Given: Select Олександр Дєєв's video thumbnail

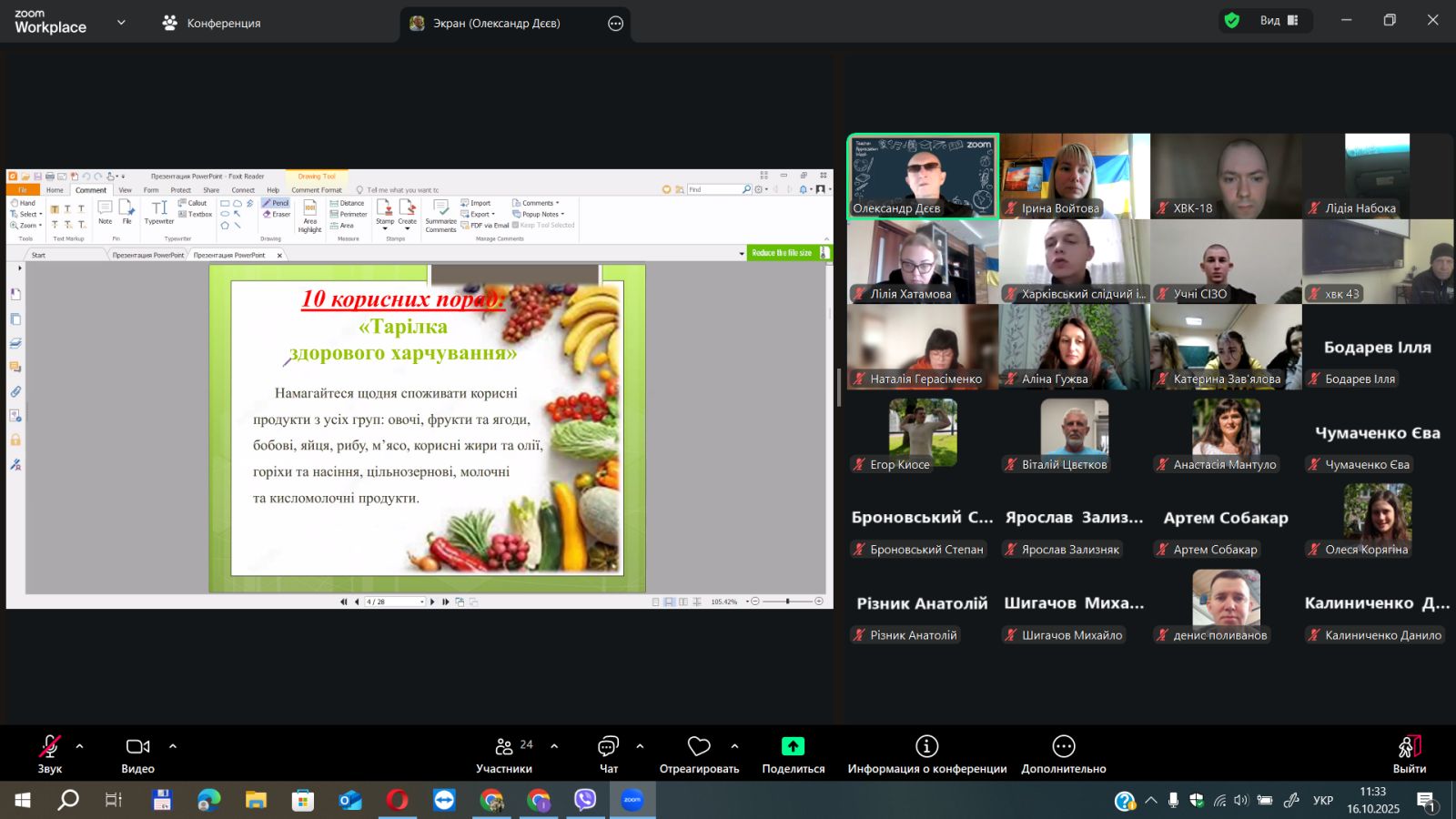Looking at the screenshot, I should point(923,177).
